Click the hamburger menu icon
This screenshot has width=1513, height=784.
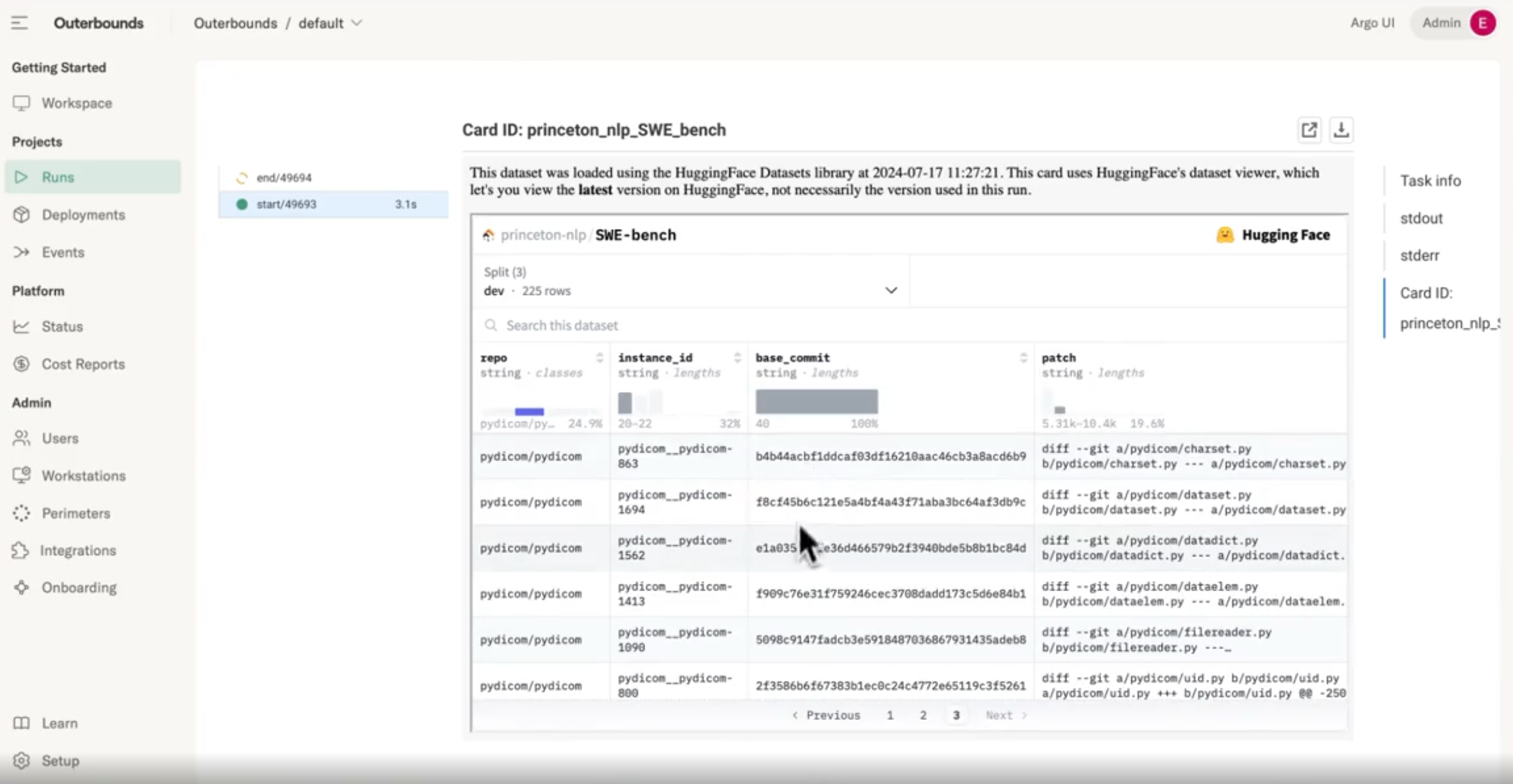point(19,23)
